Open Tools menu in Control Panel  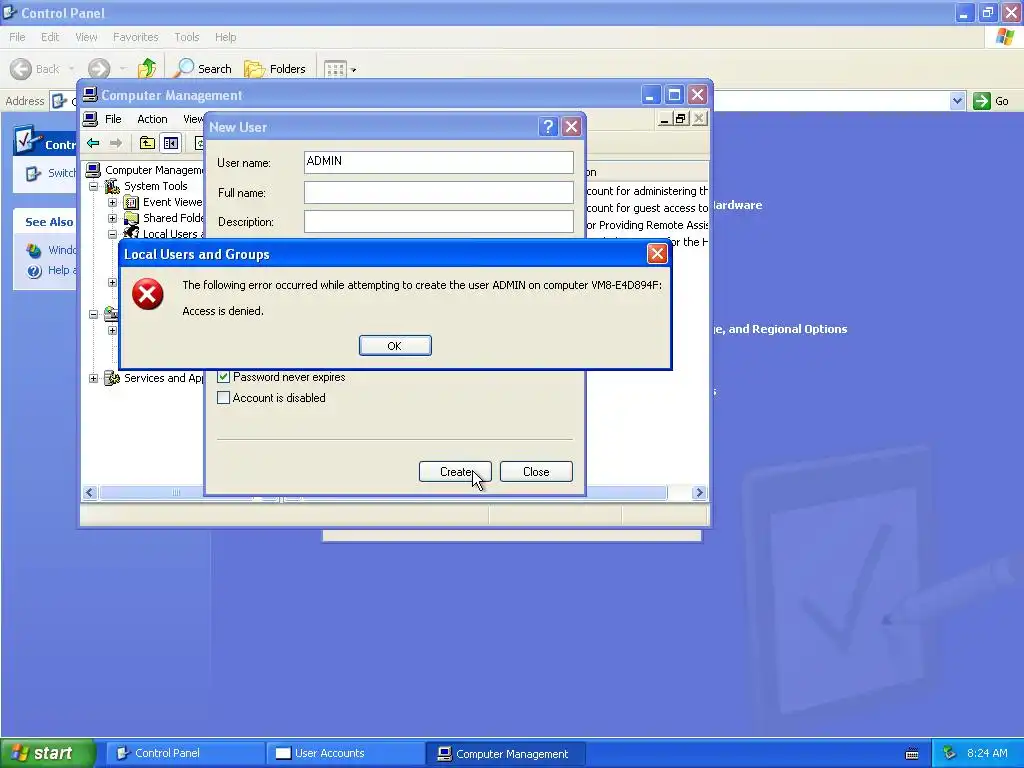coord(186,37)
